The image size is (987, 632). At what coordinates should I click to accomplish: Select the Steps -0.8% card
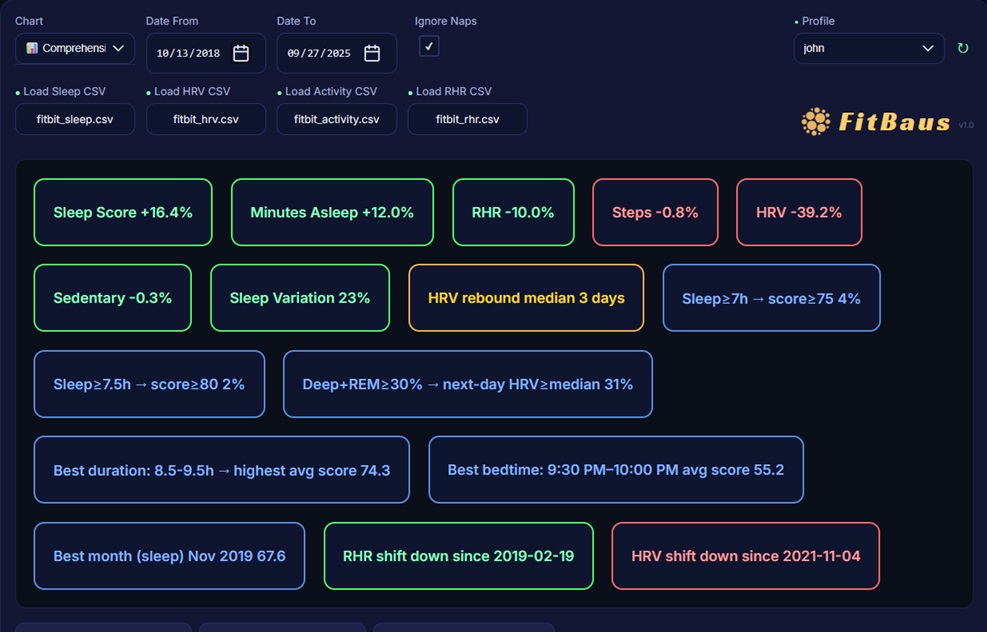click(x=655, y=212)
